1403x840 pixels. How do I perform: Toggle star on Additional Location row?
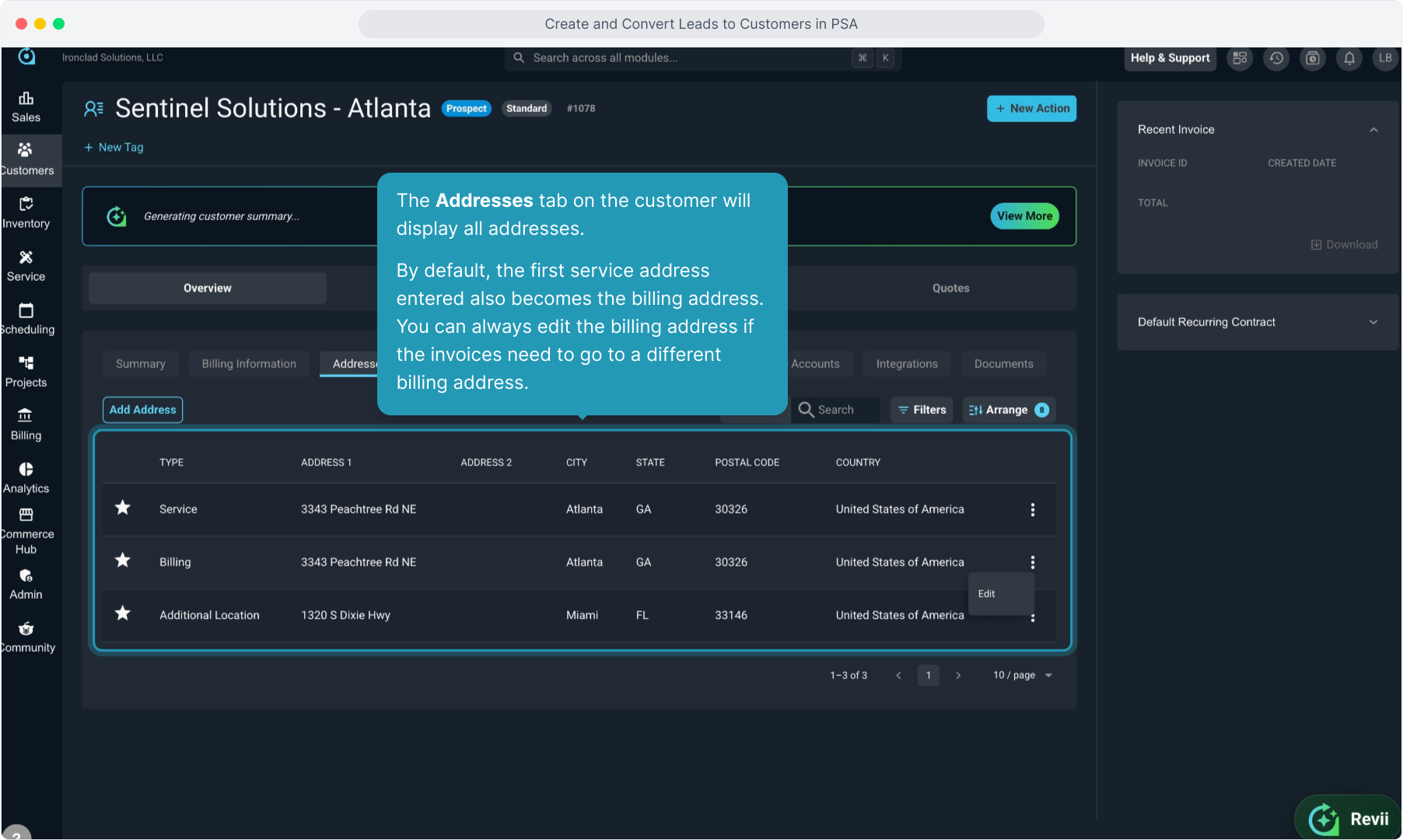click(123, 614)
